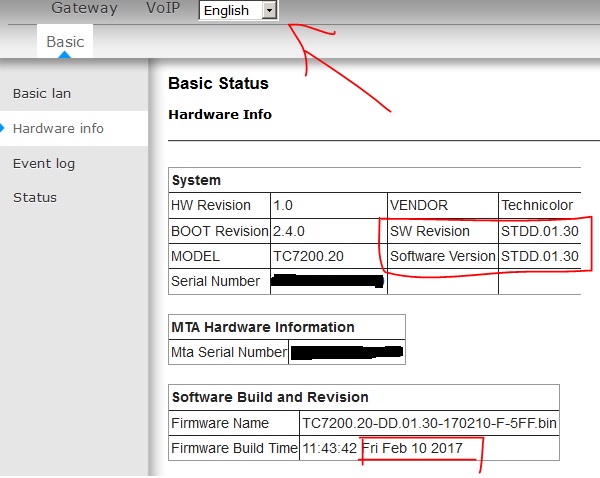This screenshot has width=600, height=478.
Task: Click the Software Version STDD.01.30 value
Action: [539, 256]
